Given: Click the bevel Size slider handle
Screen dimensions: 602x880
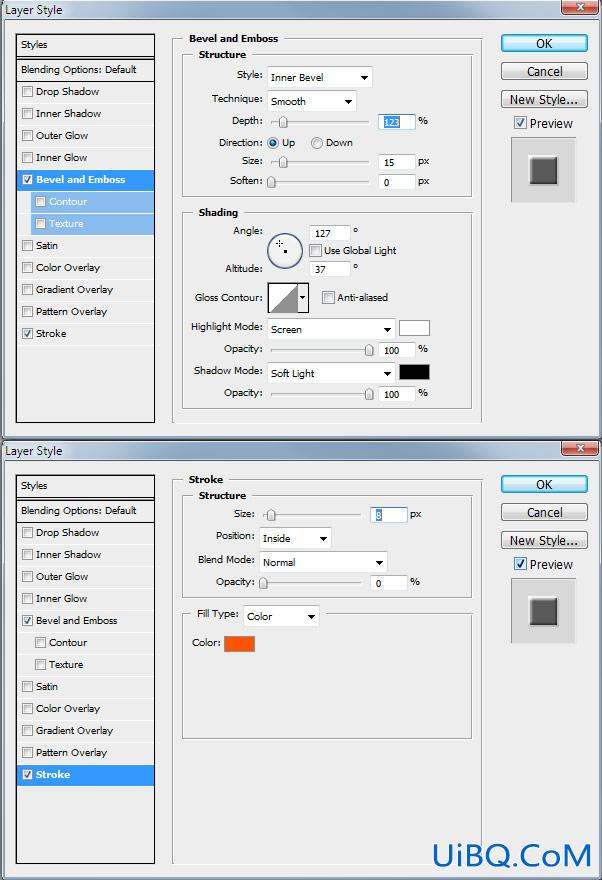Looking at the screenshot, I should click(283, 162).
